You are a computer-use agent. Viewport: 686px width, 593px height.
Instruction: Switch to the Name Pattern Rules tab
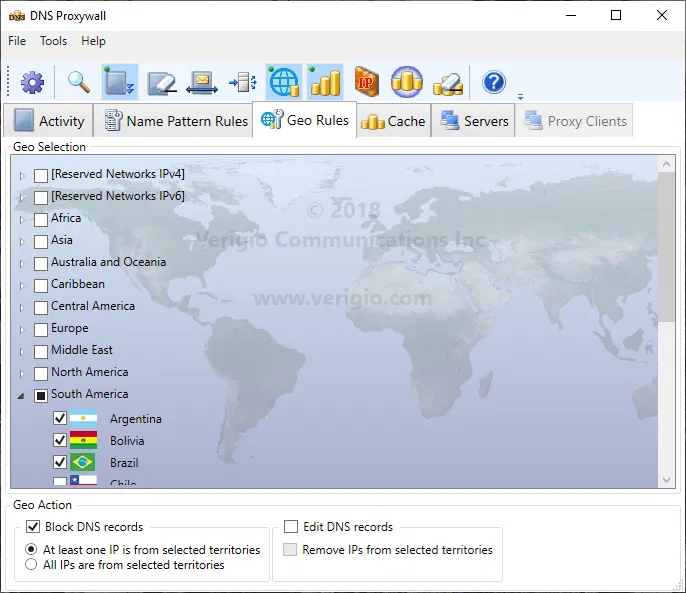(x=173, y=120)
